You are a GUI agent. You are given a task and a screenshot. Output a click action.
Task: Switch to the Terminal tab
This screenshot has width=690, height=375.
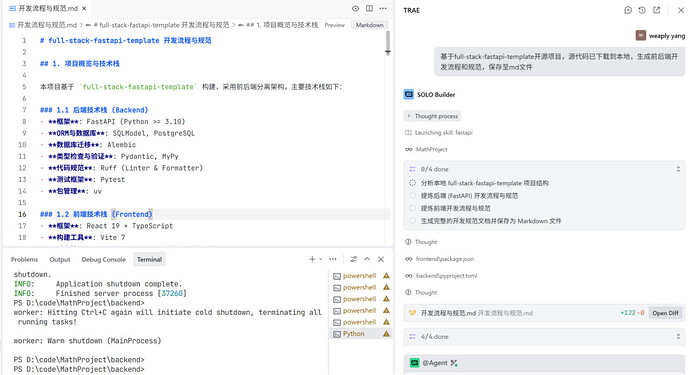[149, 260]
